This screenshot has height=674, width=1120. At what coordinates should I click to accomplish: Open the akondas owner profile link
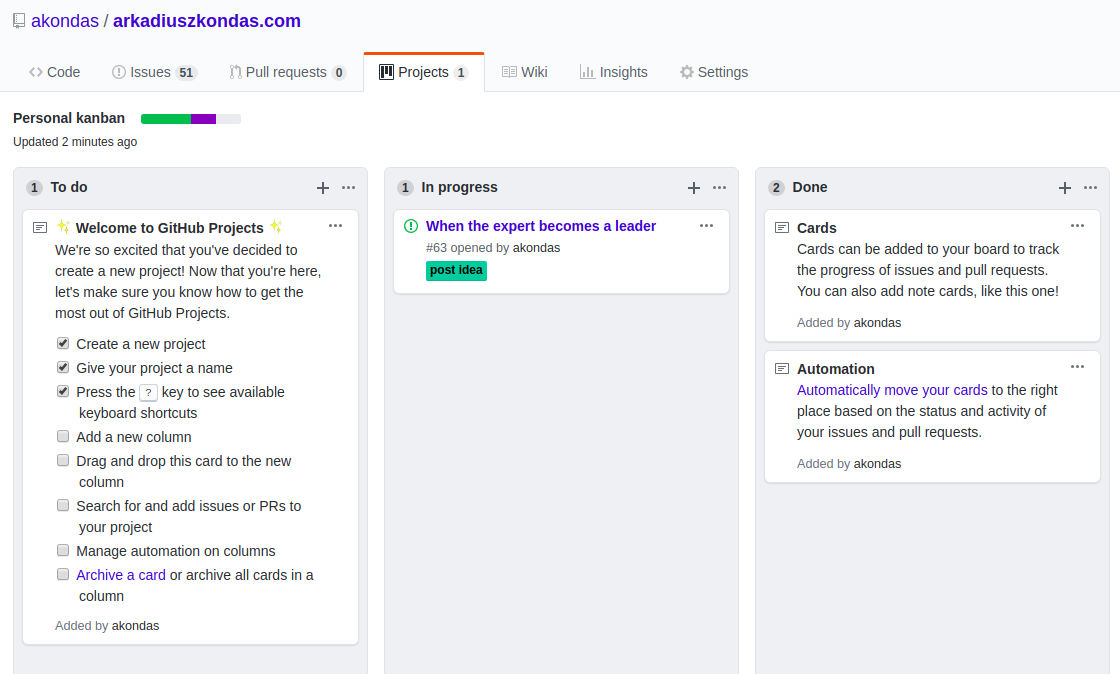tap(65, 21)
